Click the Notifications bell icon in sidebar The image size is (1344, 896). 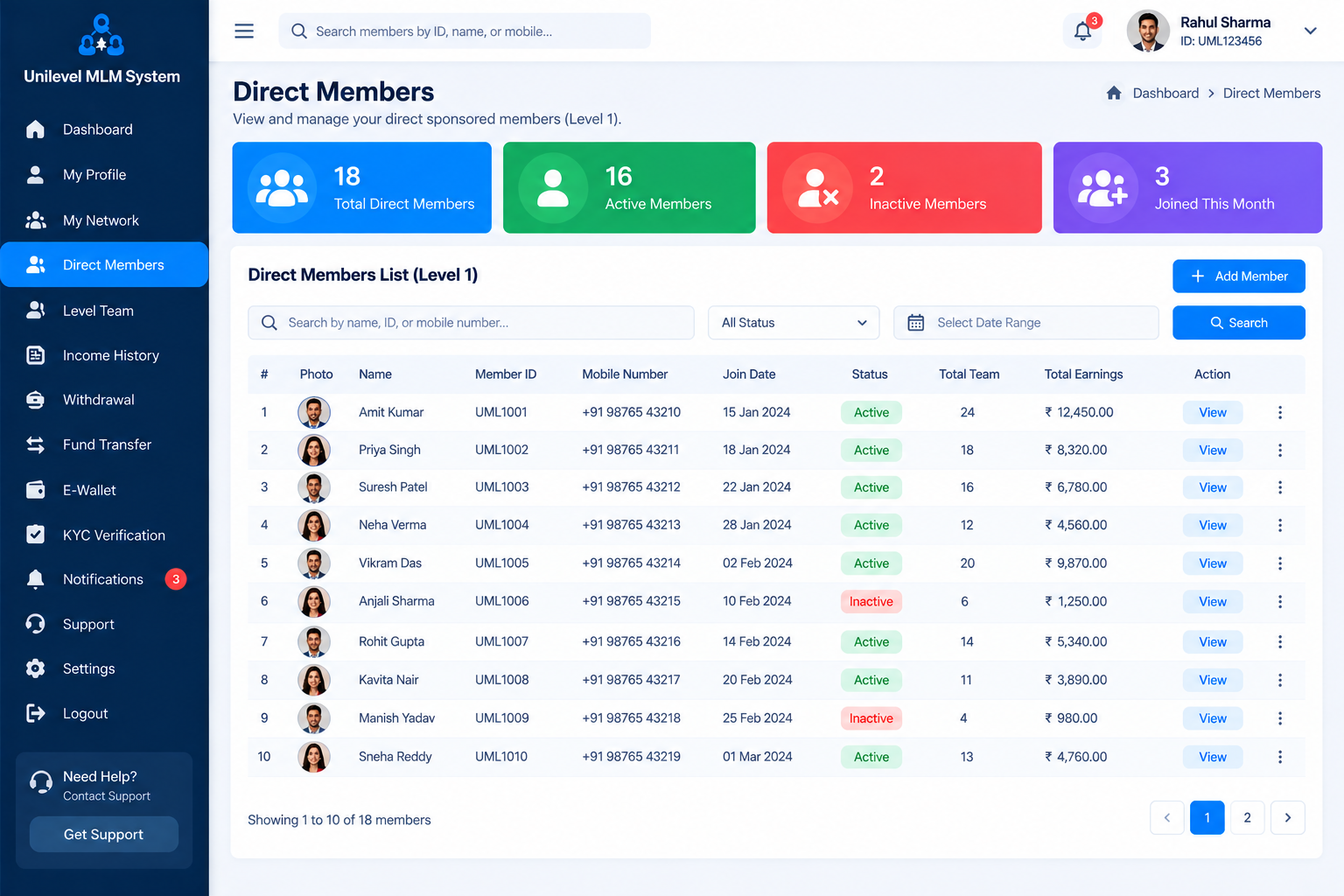[x=36, y=579]
